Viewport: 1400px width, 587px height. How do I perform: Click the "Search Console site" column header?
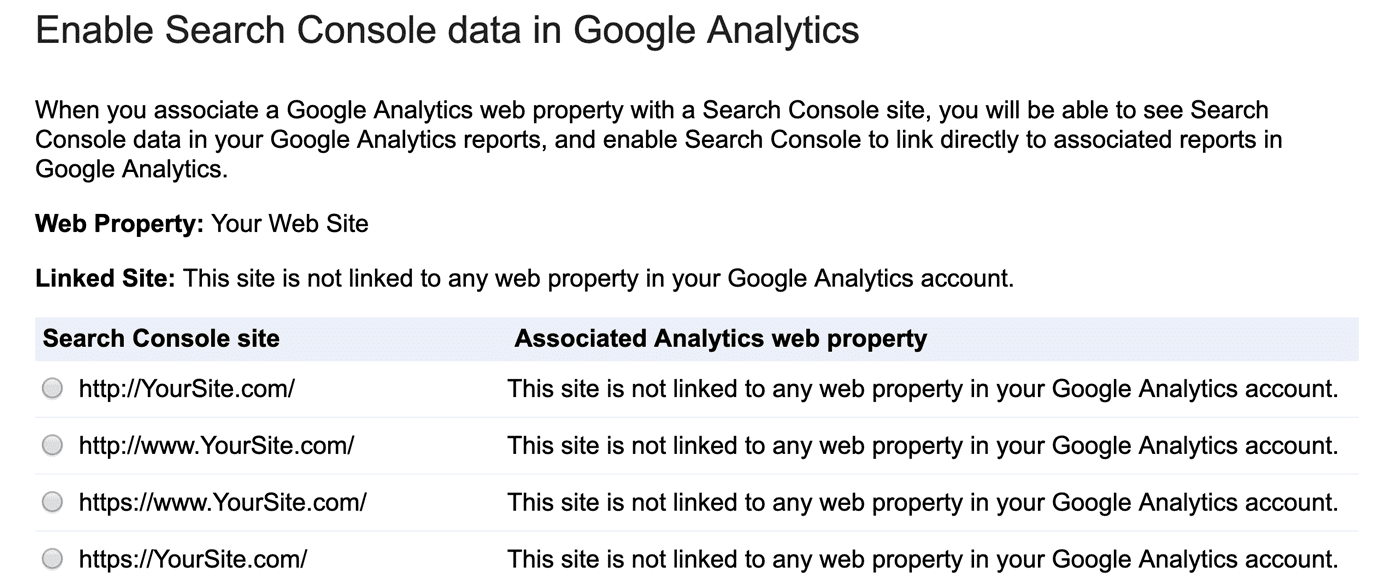tap(161, 339)
